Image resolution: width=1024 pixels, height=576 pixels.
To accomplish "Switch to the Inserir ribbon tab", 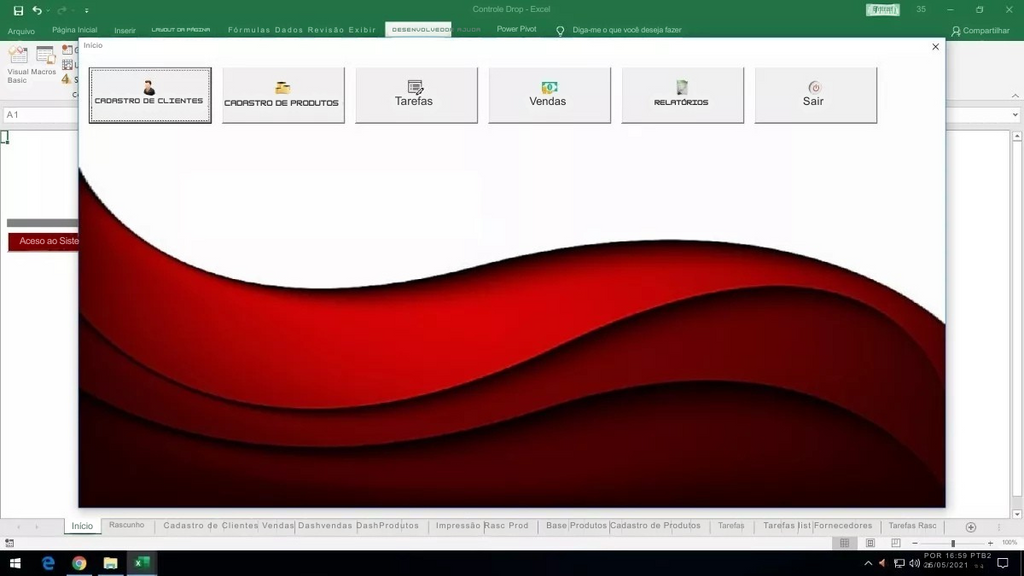I will pos(125,31).
